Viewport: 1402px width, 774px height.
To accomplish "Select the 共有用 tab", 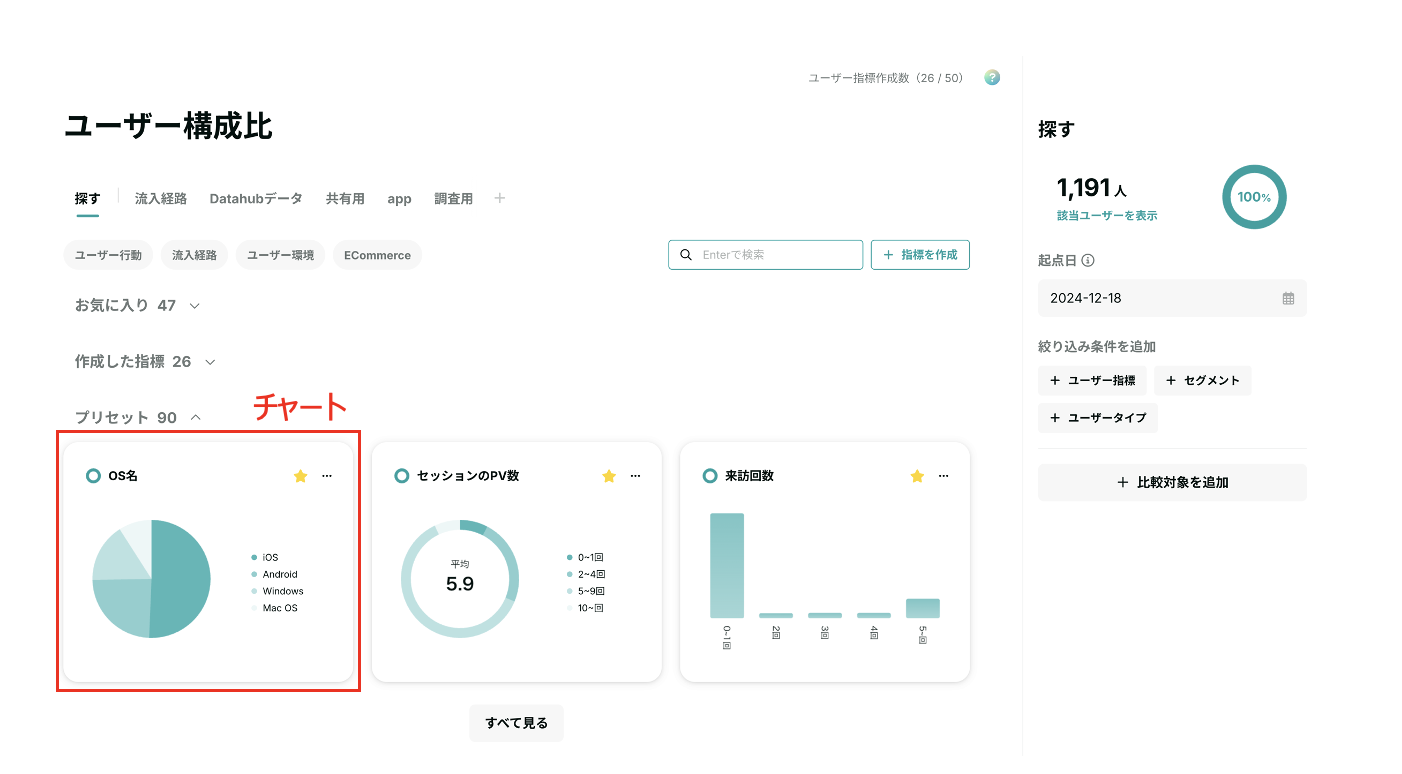I will 345,199.
